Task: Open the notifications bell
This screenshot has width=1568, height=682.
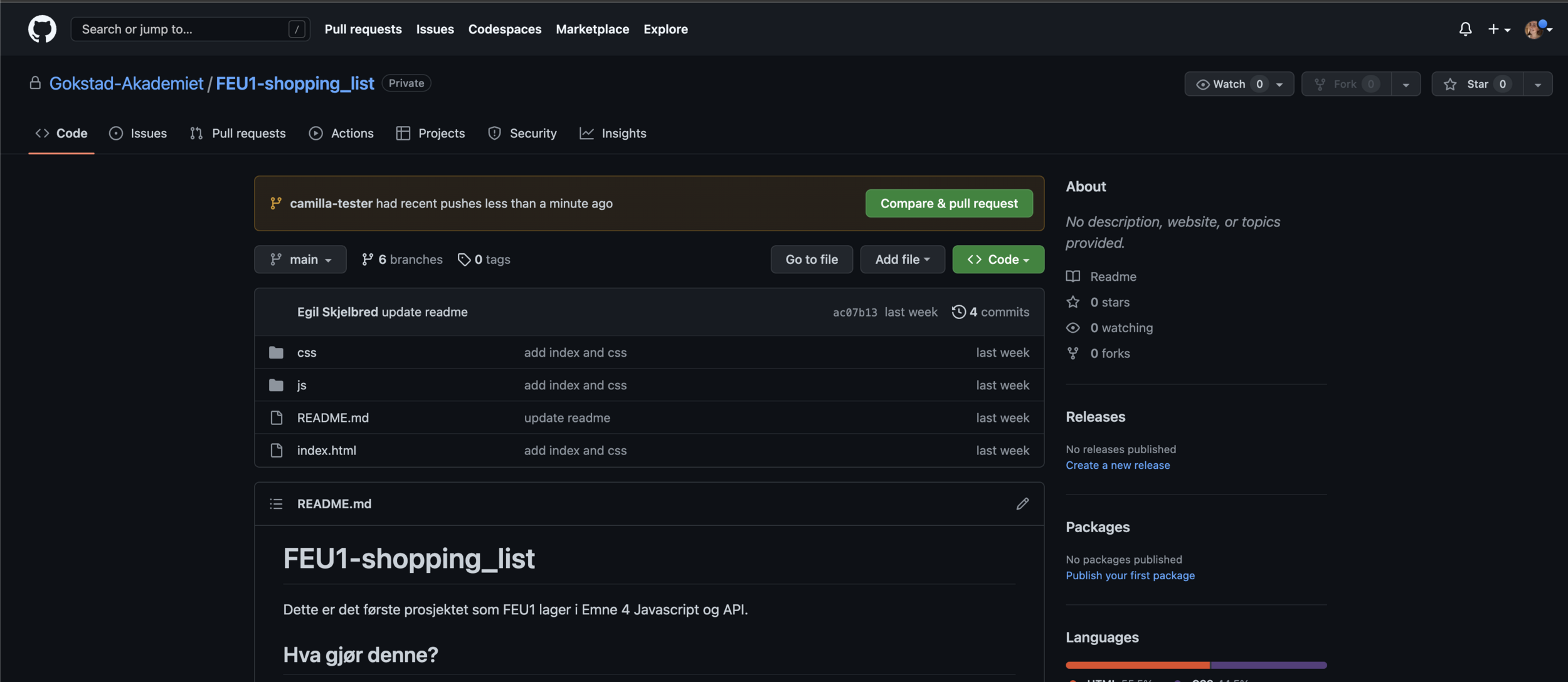Action: point(1465,29)
